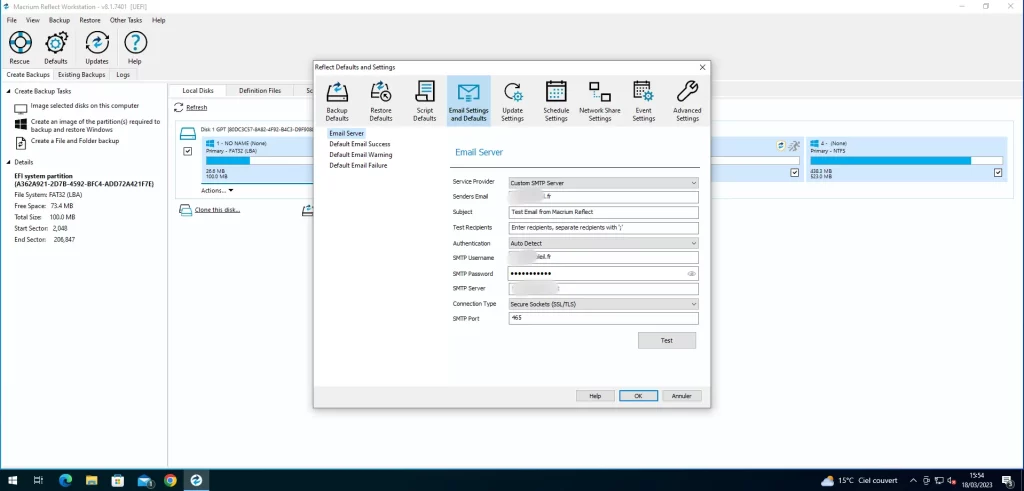The width and height of the screenshot is (1024, 491).
Task: Reveal SMTP password with eye icon
Action: pyautogui.click(x=692, y=274)
